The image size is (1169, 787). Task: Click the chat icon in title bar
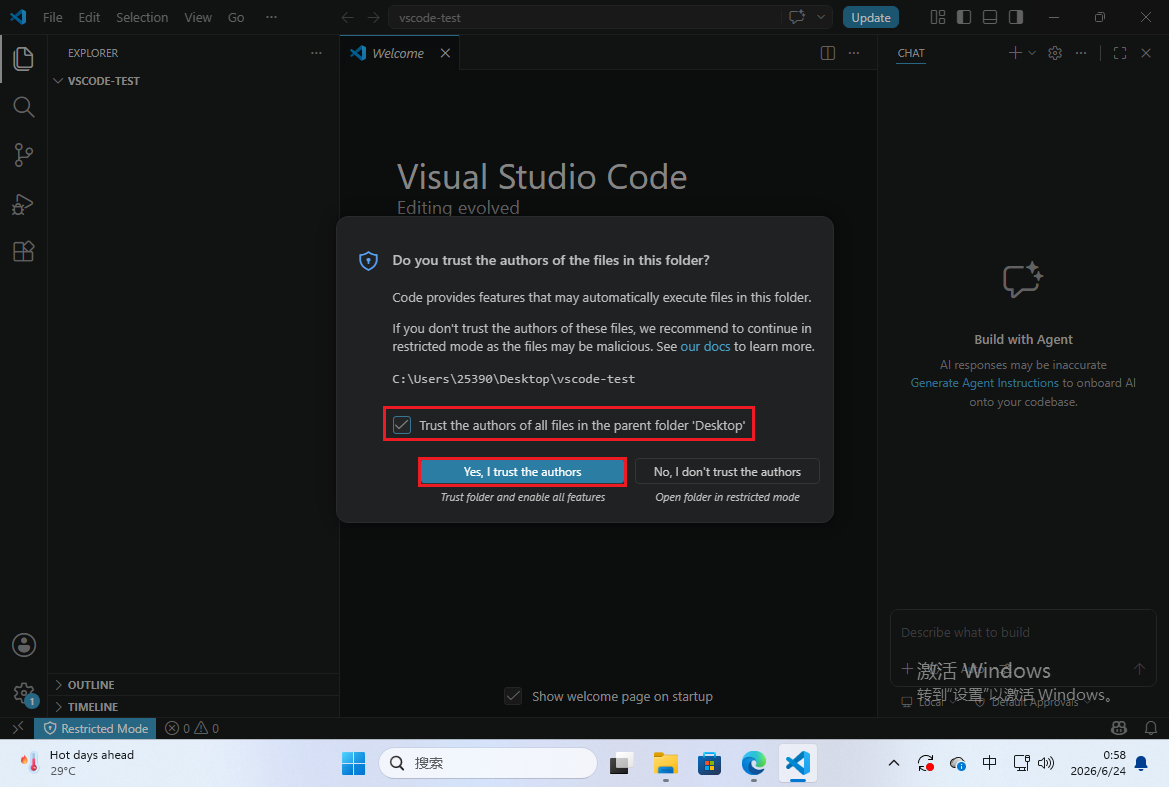pos(797,17)
